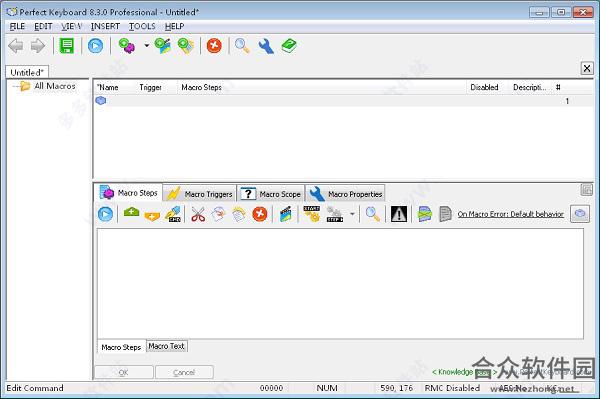Save the macro file with green floppy icon
Viewport: 600px width, 399px height.
point(67,46)
